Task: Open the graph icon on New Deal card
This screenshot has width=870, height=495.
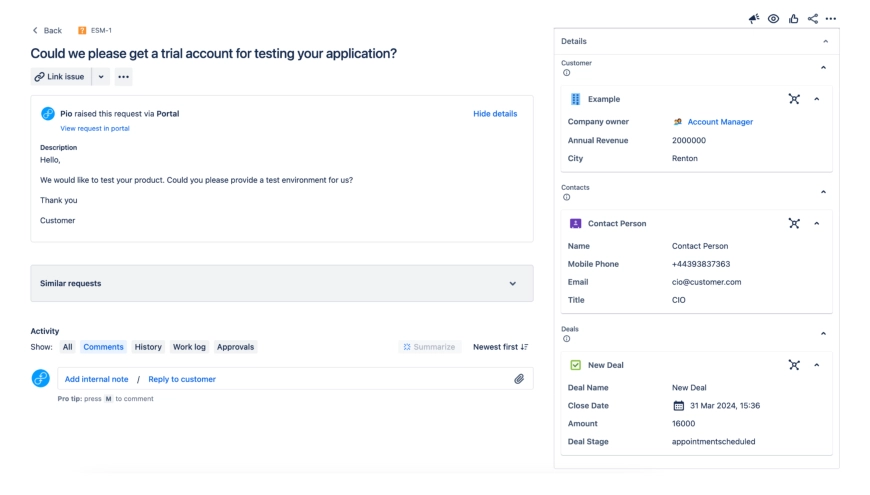Action: [x=794, y=365]
